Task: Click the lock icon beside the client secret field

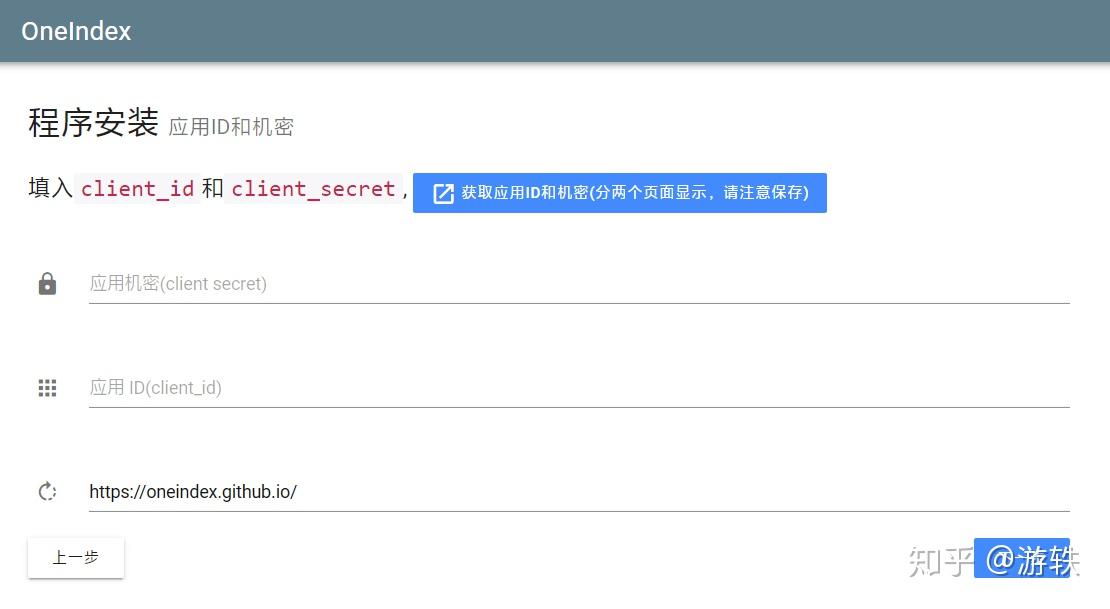Action: coord(47,284)
